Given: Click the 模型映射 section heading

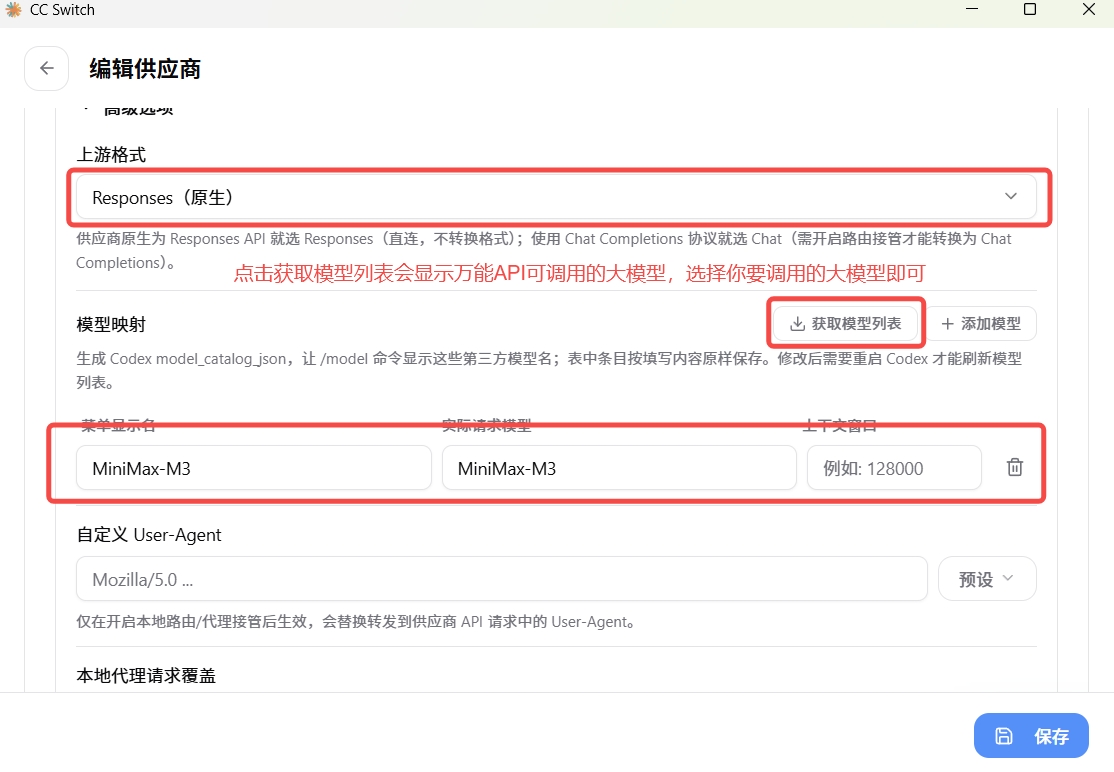Looking at the screenshot, I should [111, 325].
